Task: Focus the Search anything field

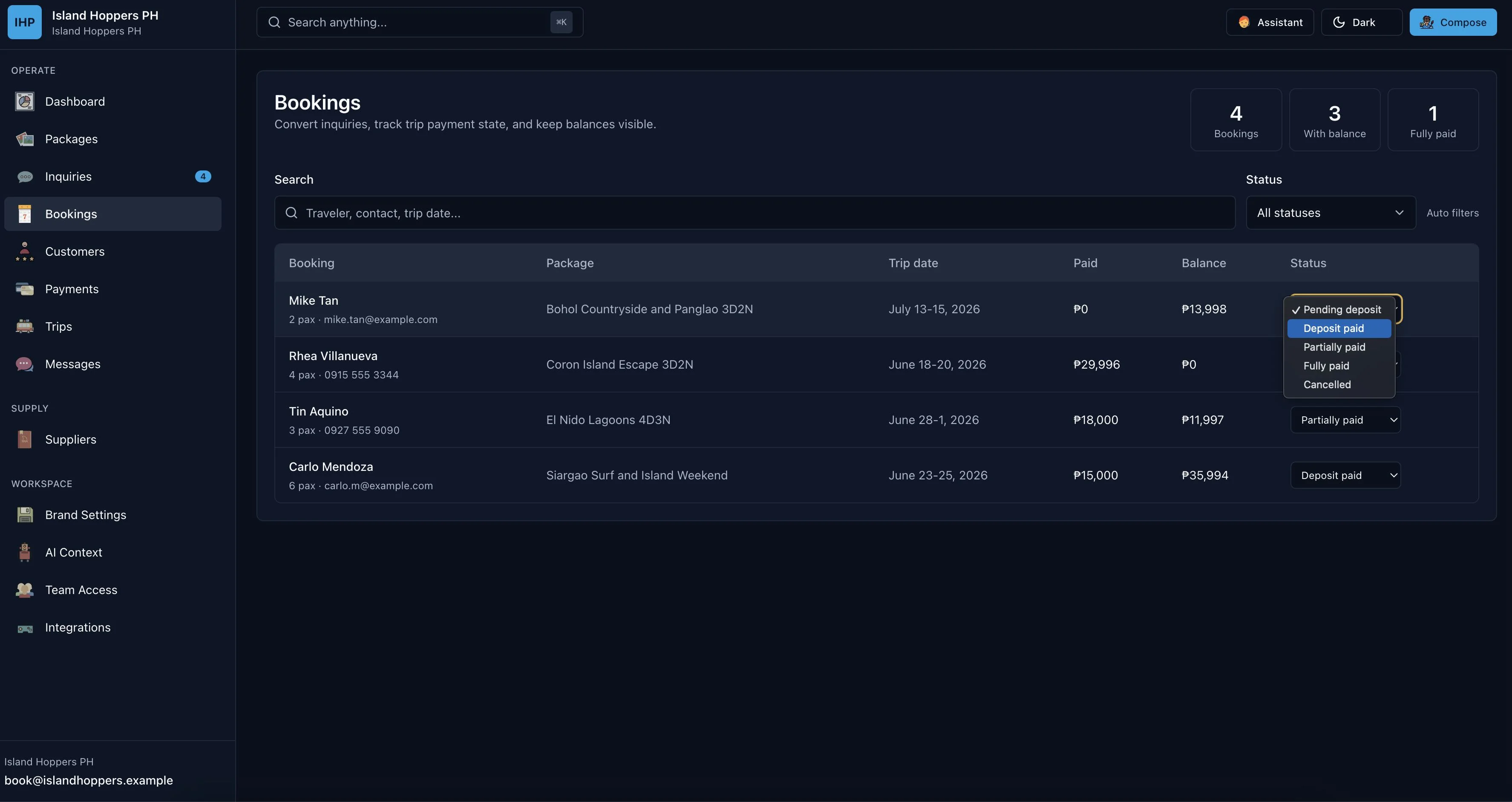Action: pyautogui.click(x=420, y=22)
